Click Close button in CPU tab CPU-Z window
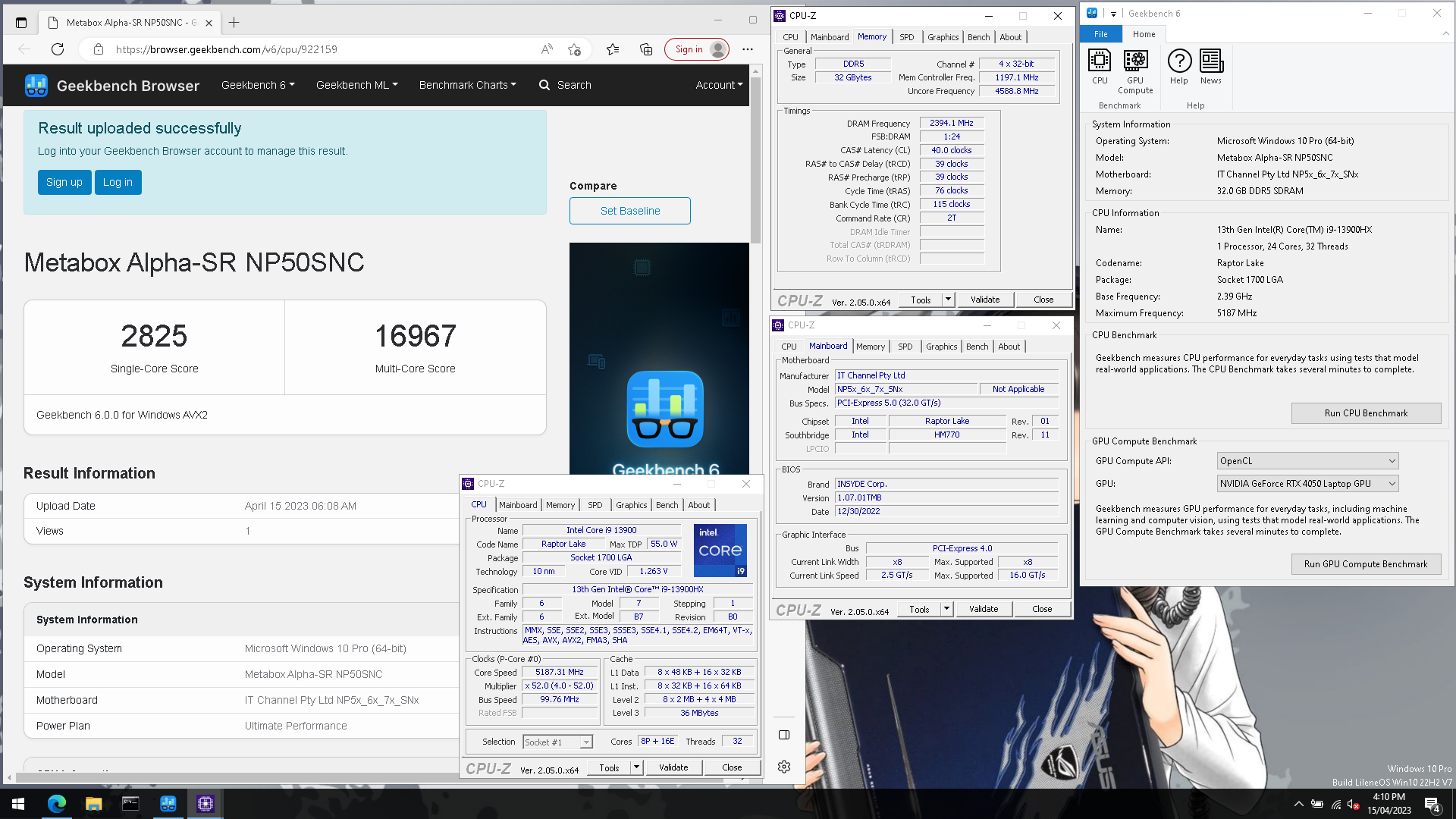1456x819 pixels. pyautogui.click(x=732, y=767)
